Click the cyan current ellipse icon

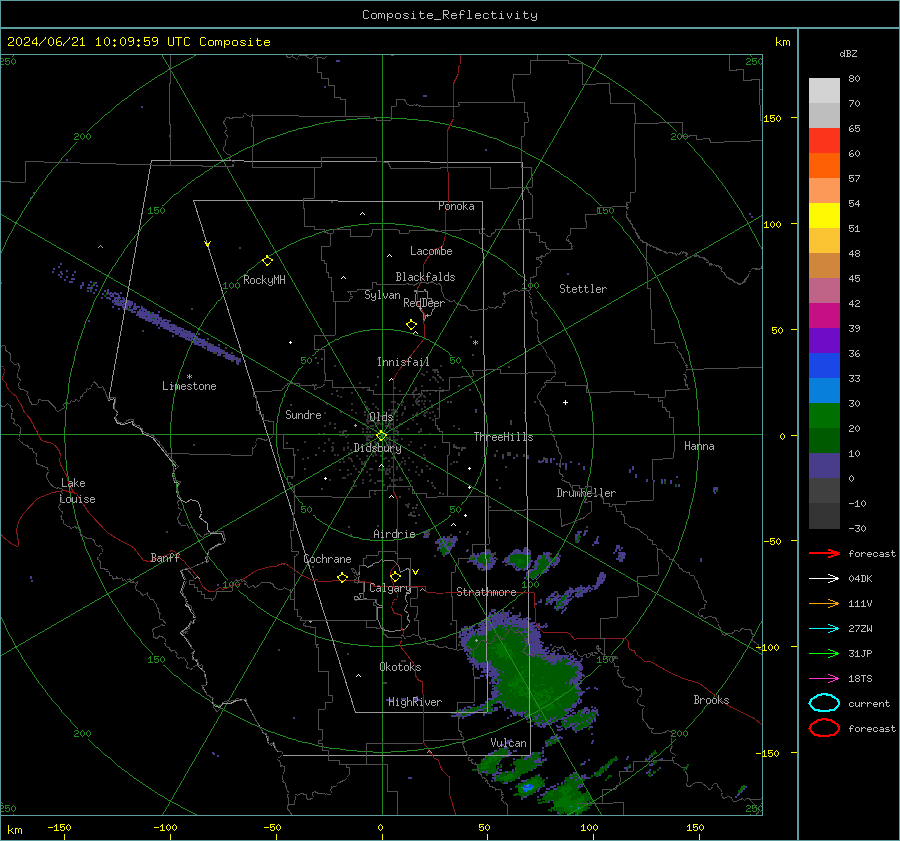coord(824,703)
